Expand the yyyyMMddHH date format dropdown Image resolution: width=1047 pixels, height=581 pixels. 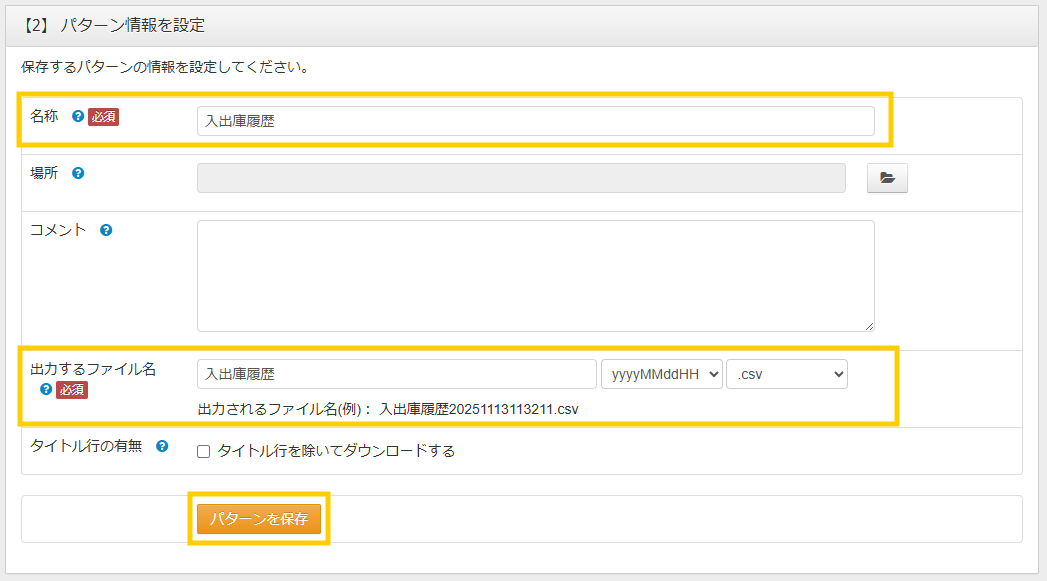(x=661, y=374)
